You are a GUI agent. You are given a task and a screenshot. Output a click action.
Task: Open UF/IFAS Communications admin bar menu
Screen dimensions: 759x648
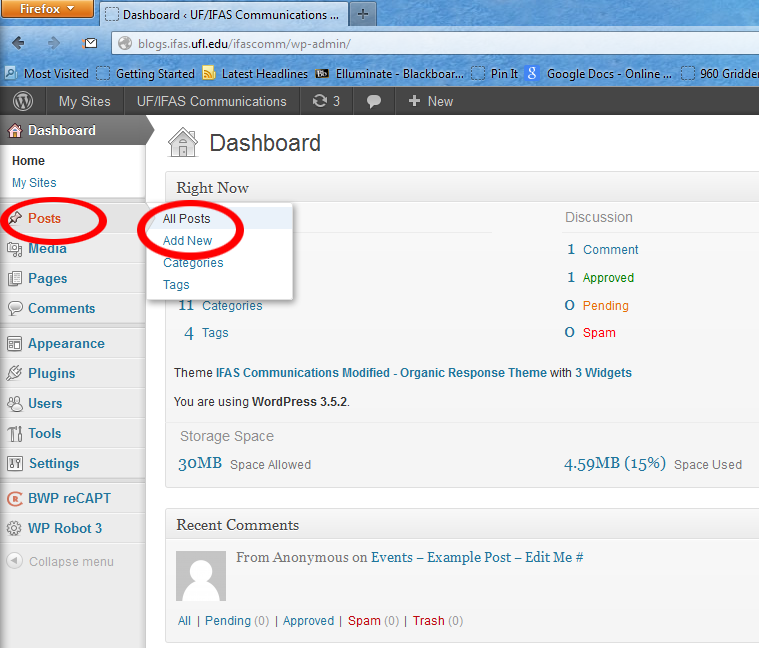coord(212,101)
